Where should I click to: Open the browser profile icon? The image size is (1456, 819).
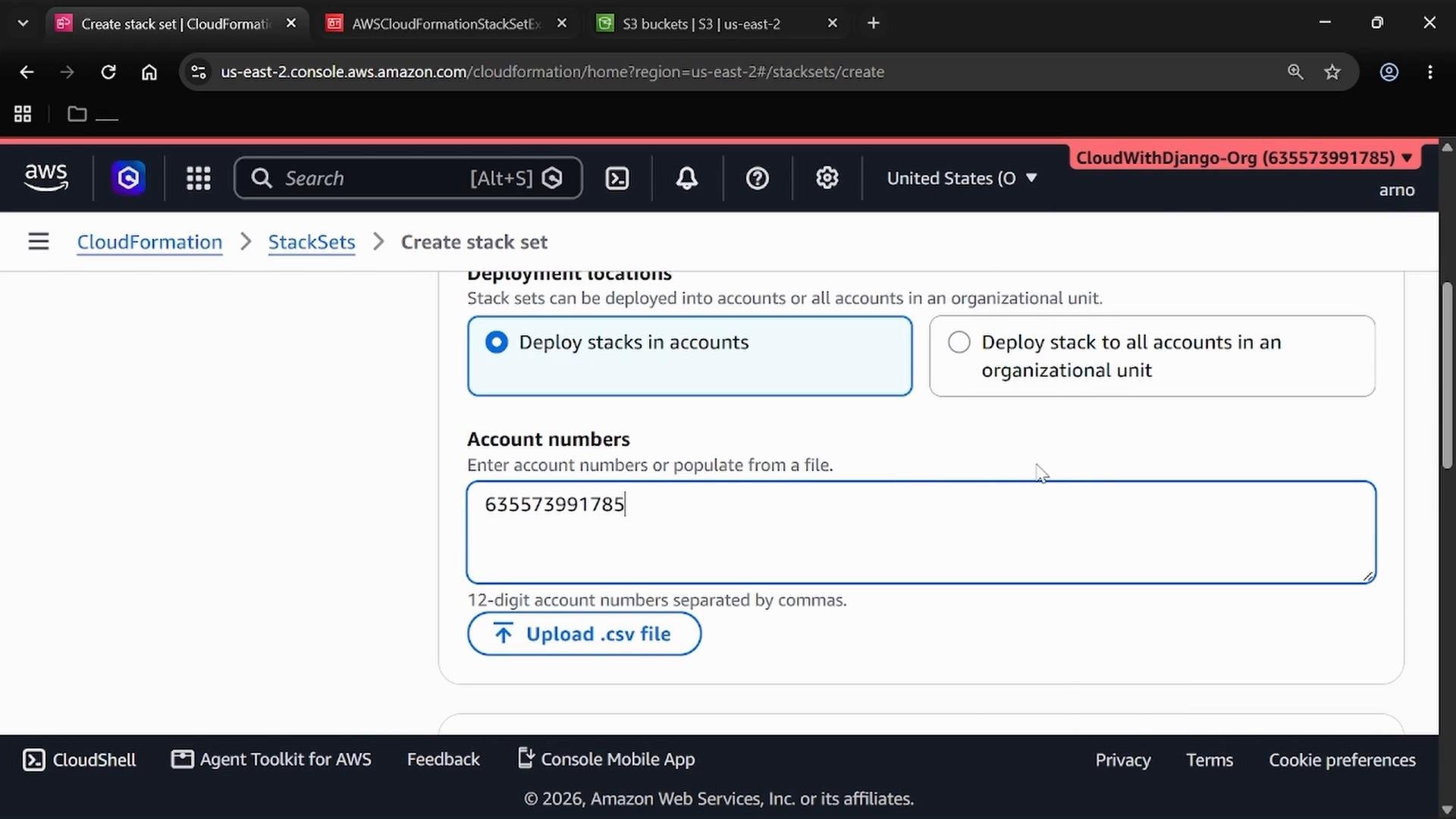click(1389, 72)
